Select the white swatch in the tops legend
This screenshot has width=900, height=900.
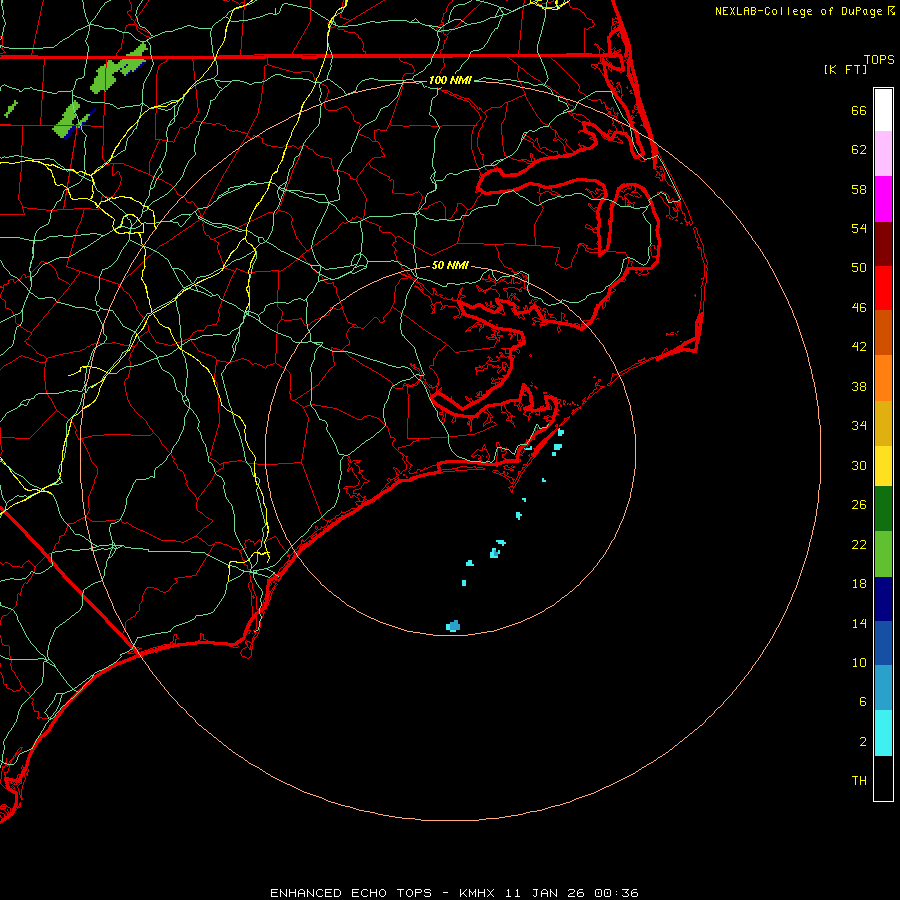(x=883, y=109)
